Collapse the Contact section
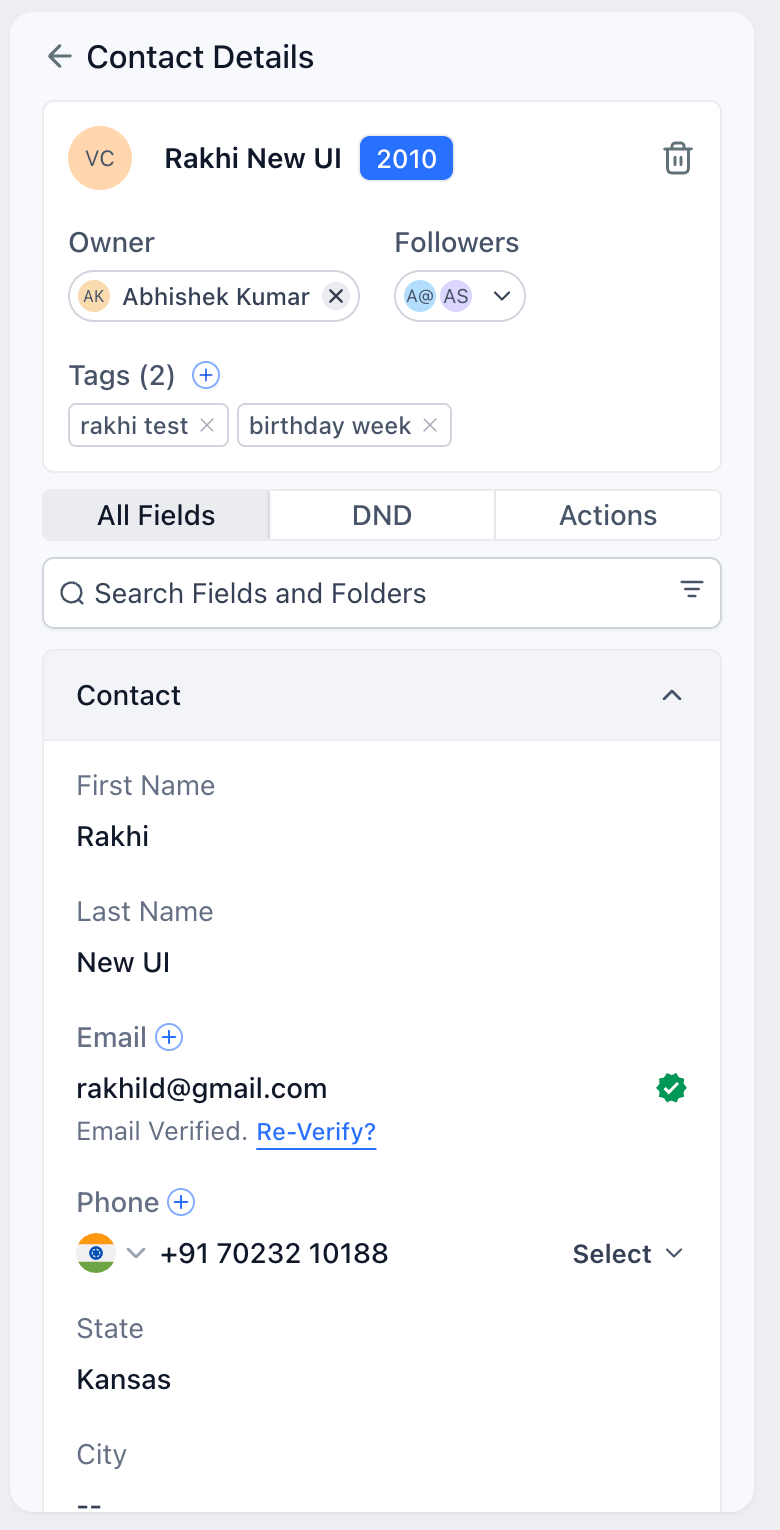The image size is (780, 1530). [x=672, y=695]
